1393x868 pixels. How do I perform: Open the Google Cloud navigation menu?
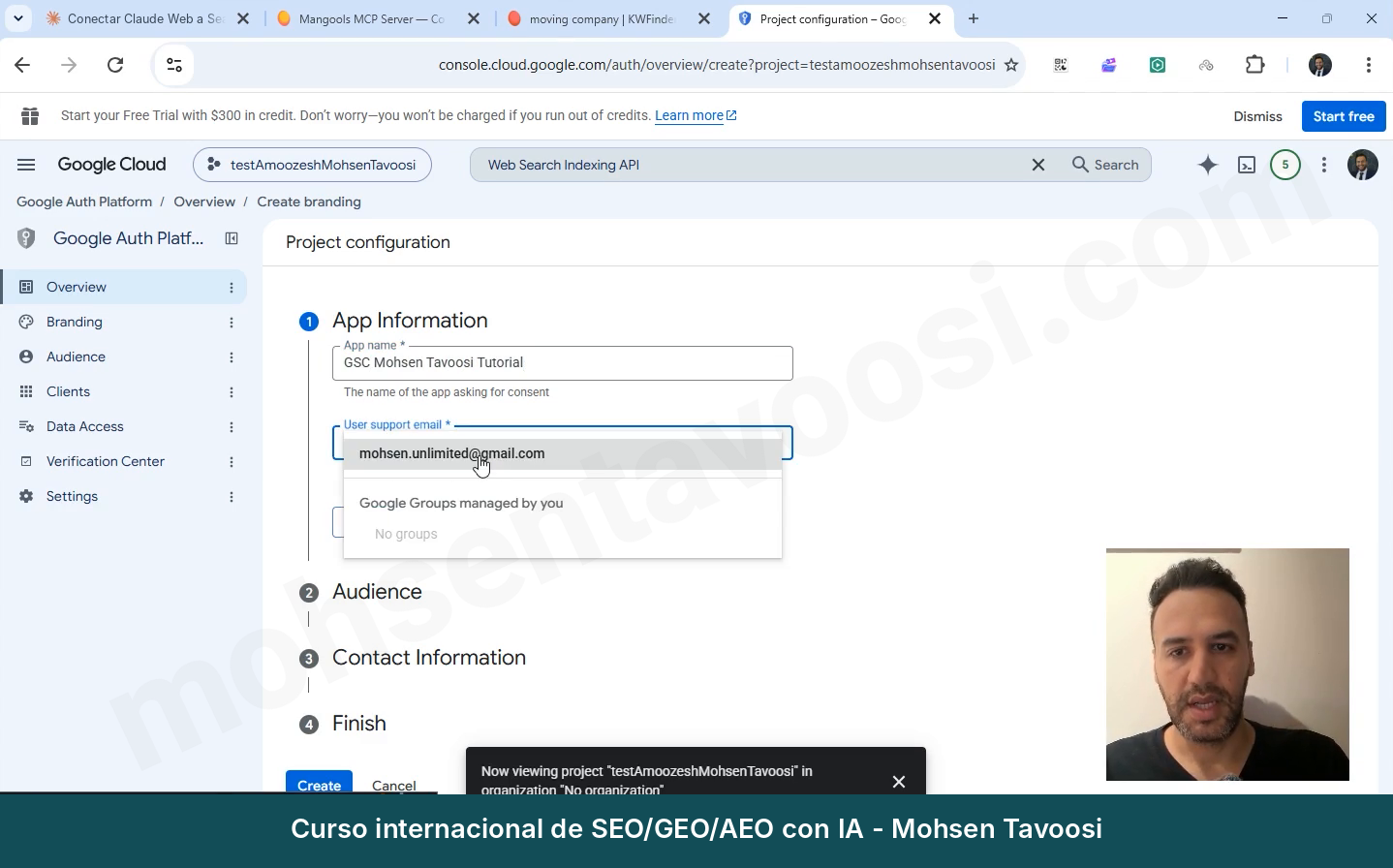coord(26,165)
